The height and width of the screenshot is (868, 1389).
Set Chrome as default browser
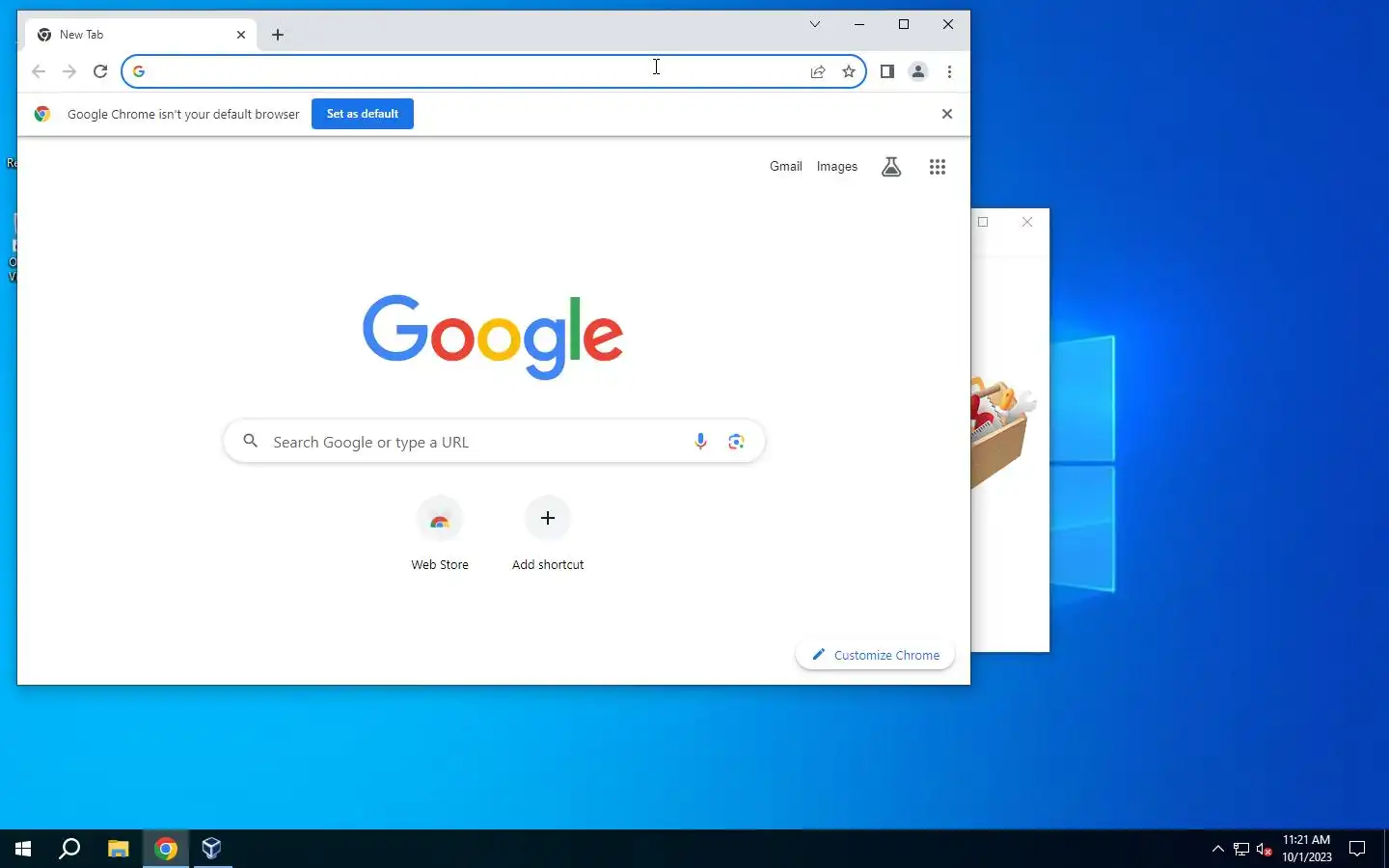click(363, 114)
